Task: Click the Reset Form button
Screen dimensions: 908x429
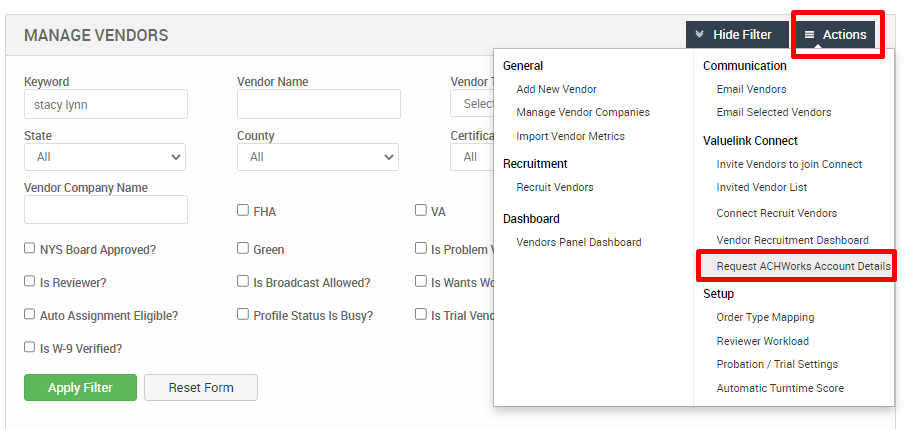Action: point(200,387)
